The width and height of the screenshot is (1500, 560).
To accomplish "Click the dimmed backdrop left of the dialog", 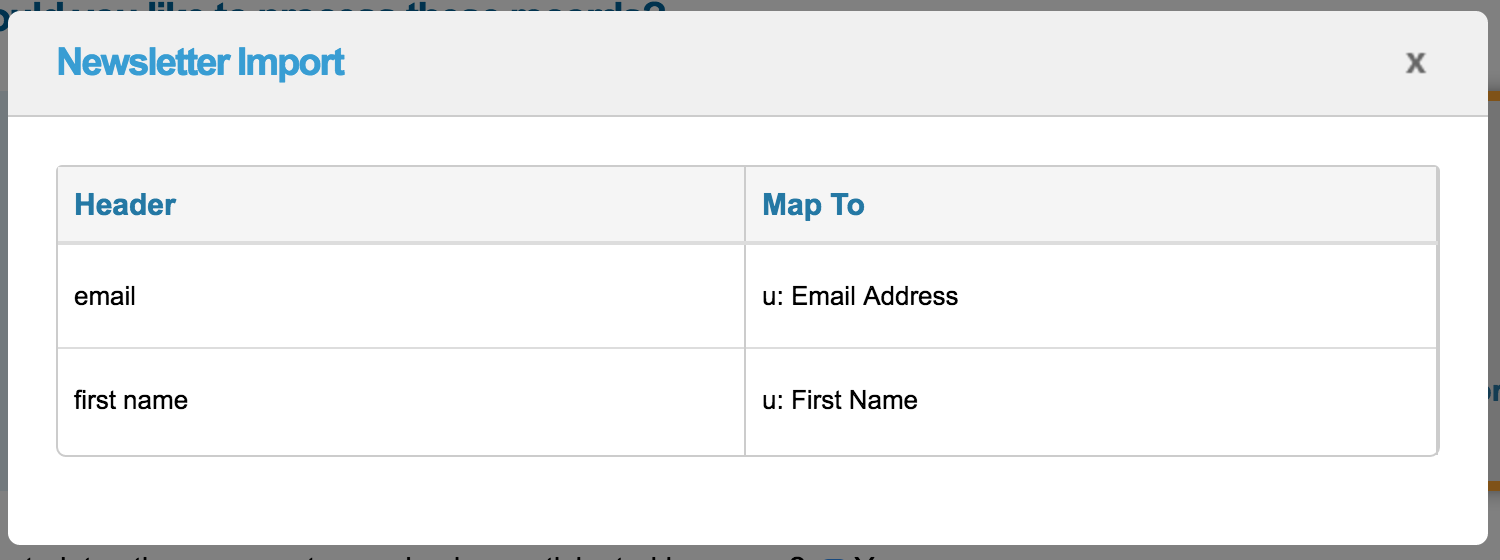I will tap(3, 300).
